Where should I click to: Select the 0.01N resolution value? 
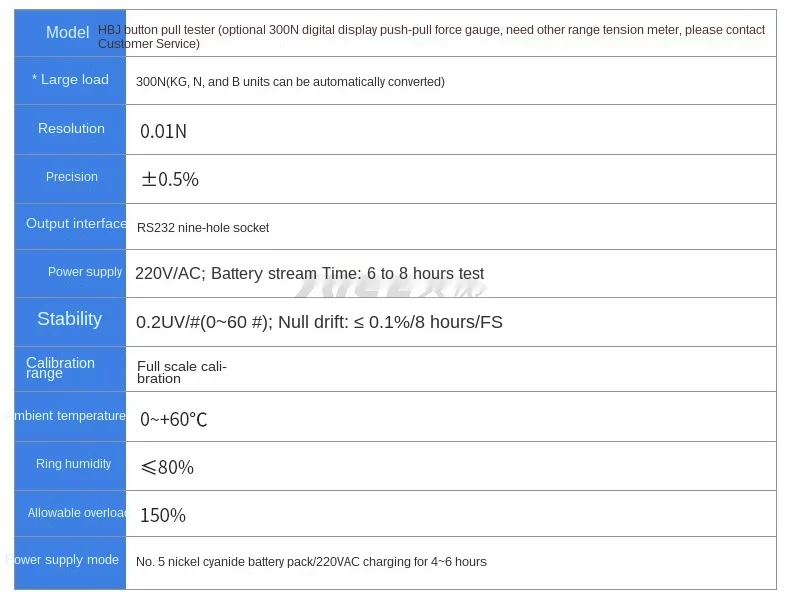pos(163,131)
